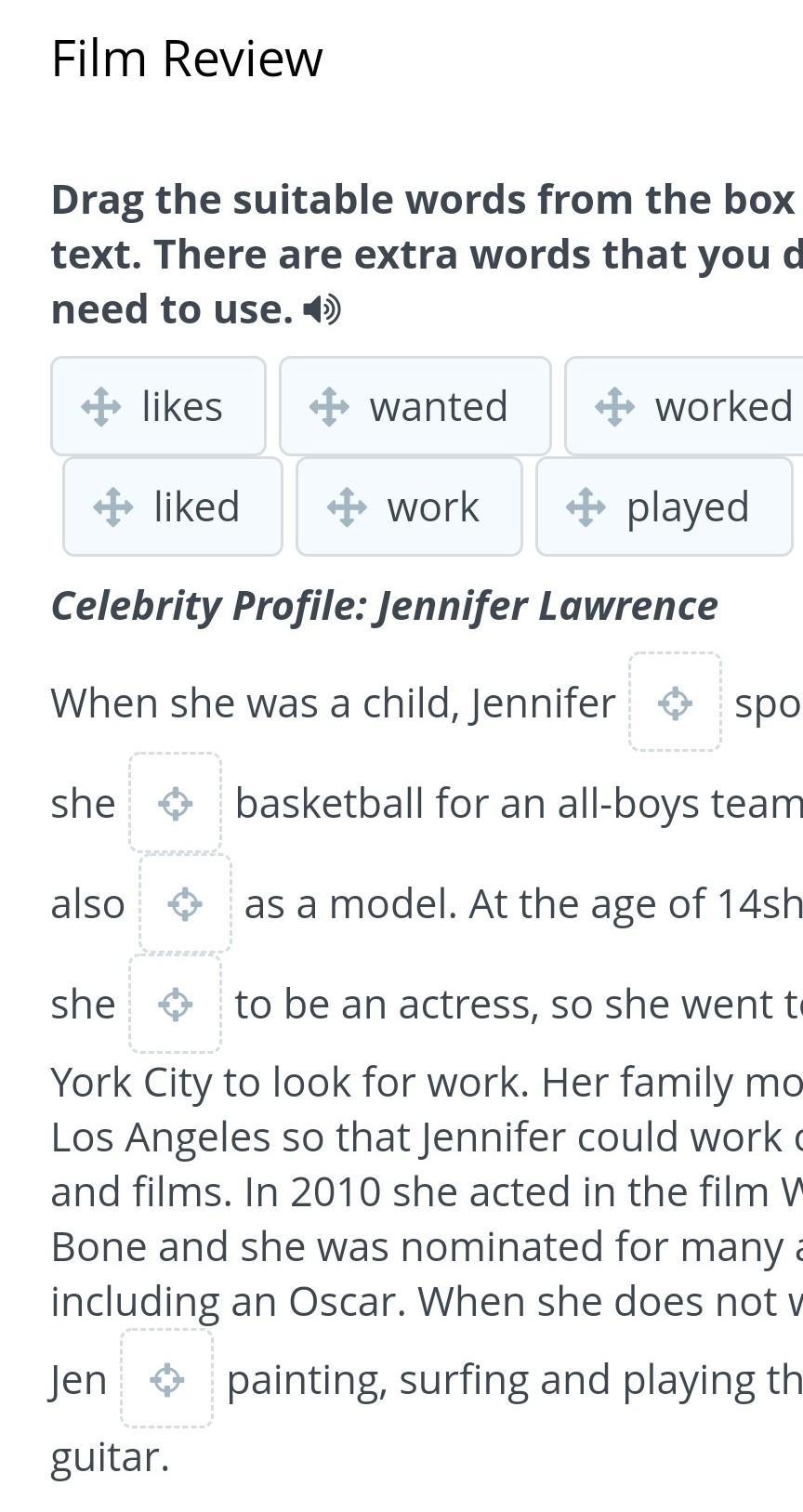Click the blank before 'to be an actress'
This screenshot has width=803, height=1512.
pyautogui.click(x=176, y=1004)
